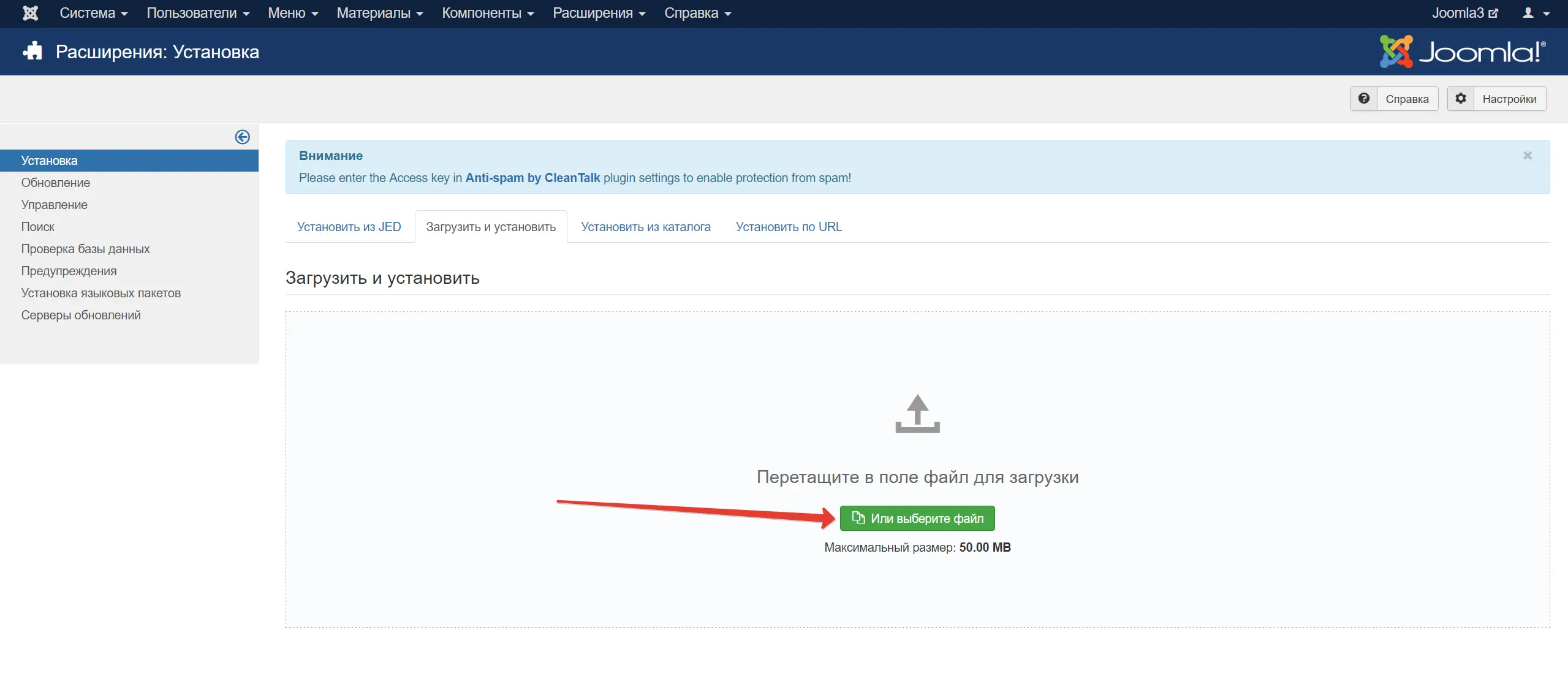Collapse the sidebar using the arrow icon
The height and width of the screenshot is (700, 1568).
coord(242,137)
